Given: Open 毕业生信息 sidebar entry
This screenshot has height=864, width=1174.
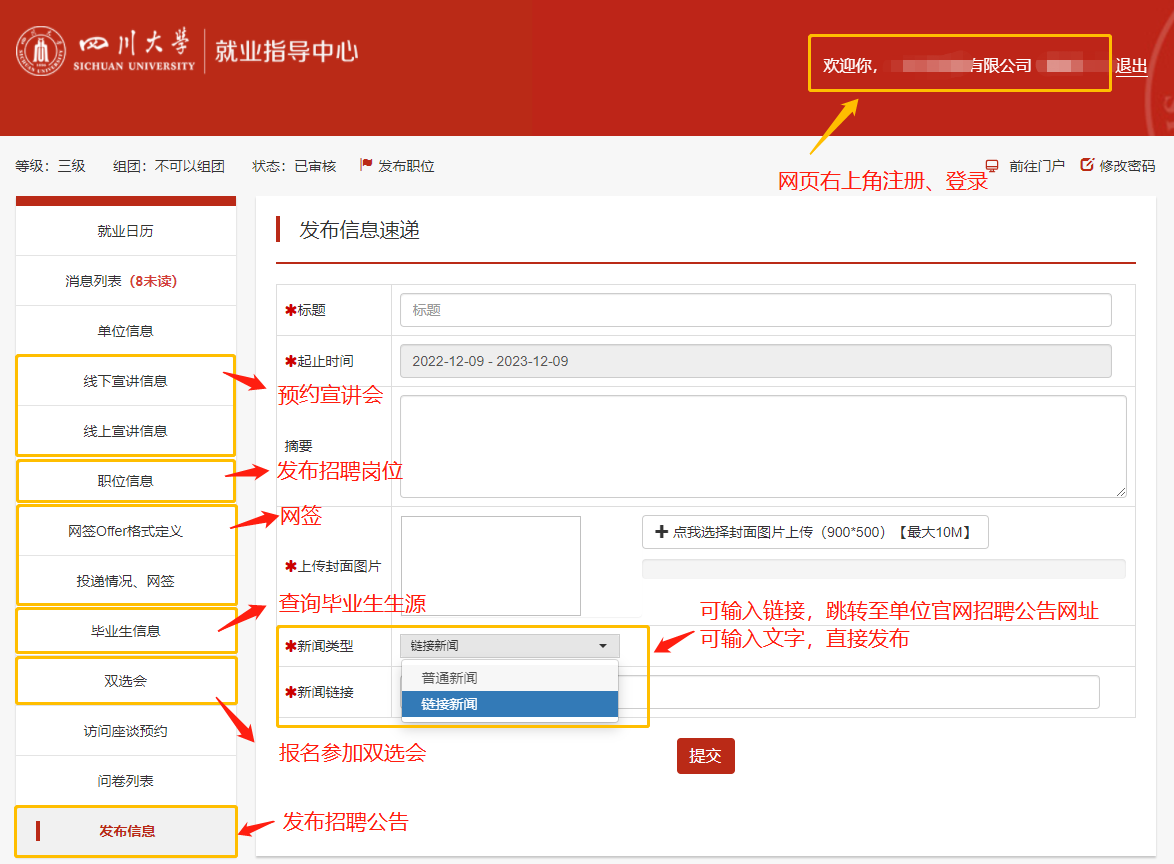Looking at the screenshot, I should point(125,631).
